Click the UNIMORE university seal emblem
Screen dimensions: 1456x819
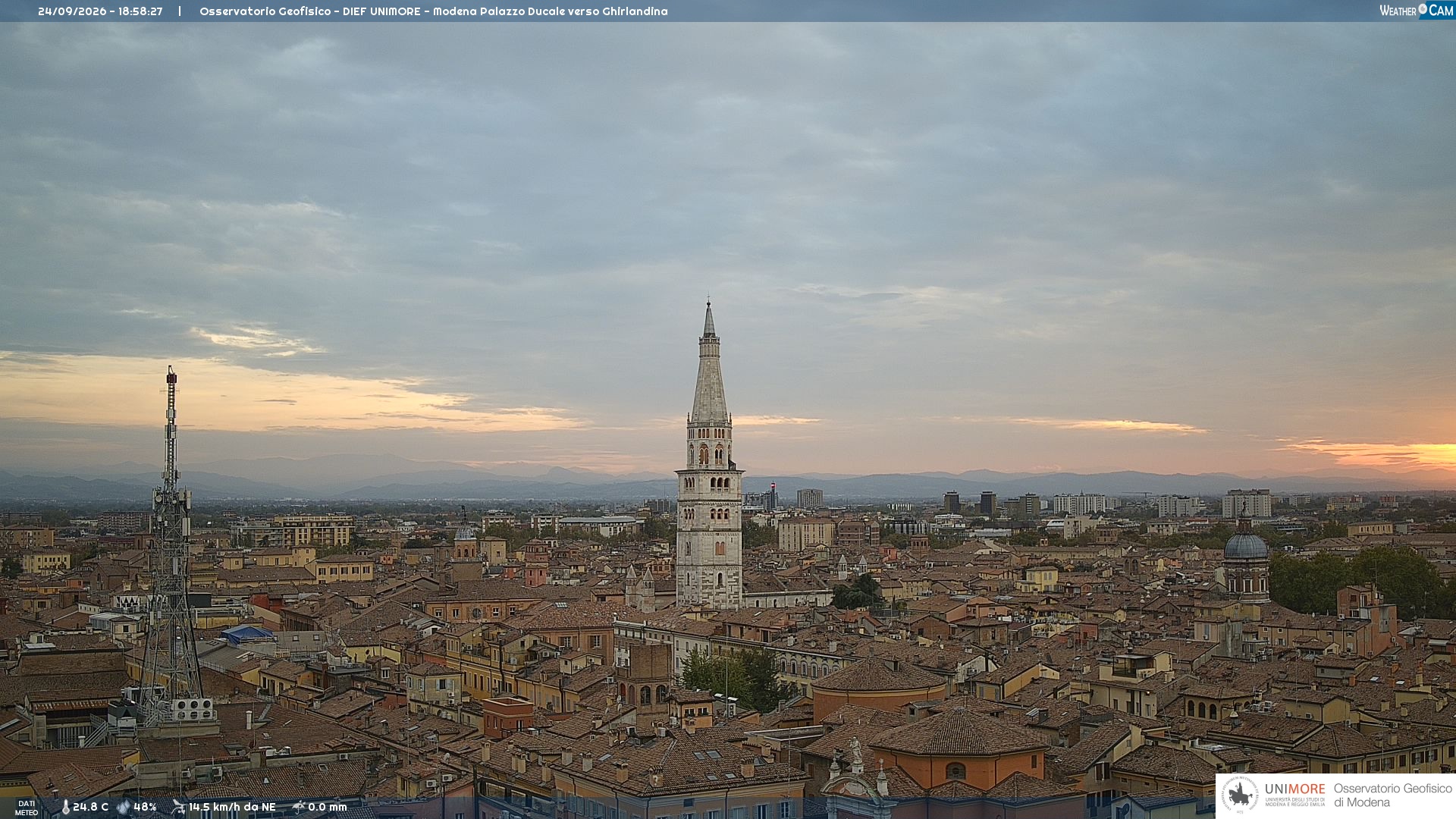pos(1240,795)
